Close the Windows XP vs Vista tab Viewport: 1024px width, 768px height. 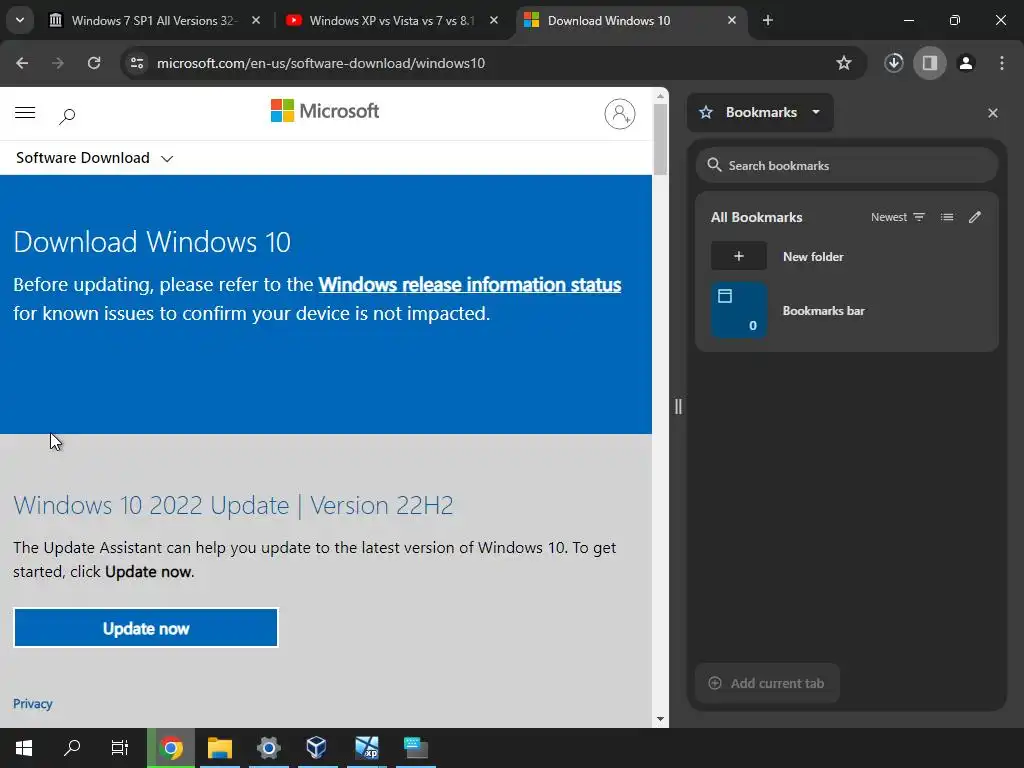click(x=494, y=20)
